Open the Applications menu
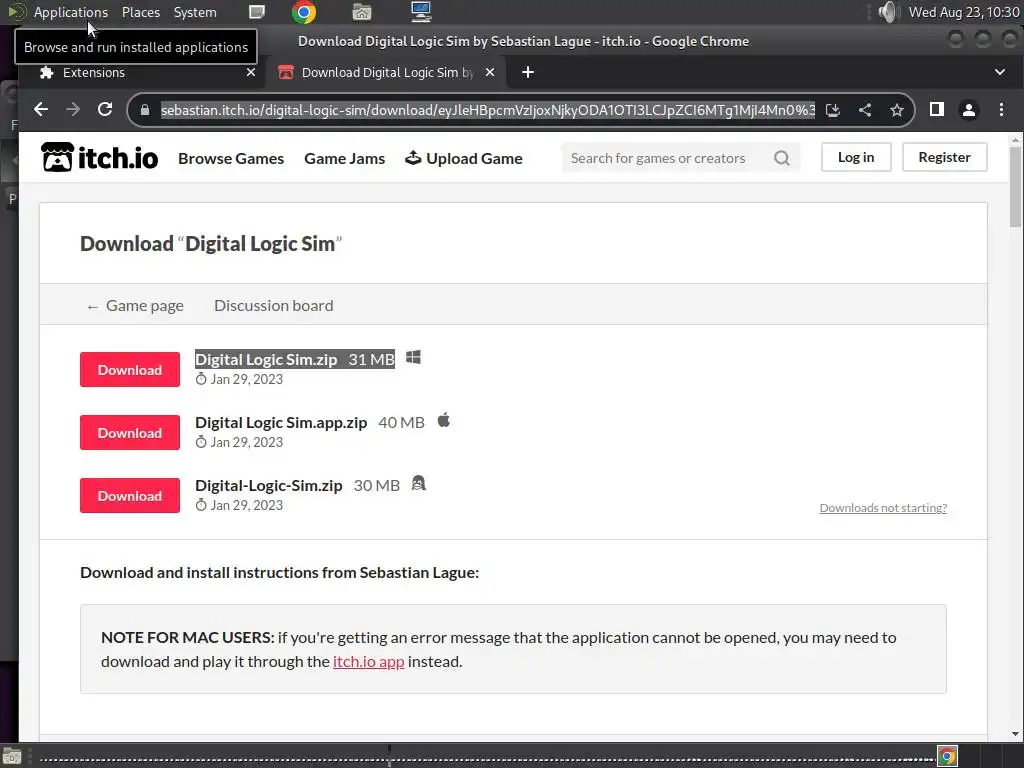 point(71,12)
